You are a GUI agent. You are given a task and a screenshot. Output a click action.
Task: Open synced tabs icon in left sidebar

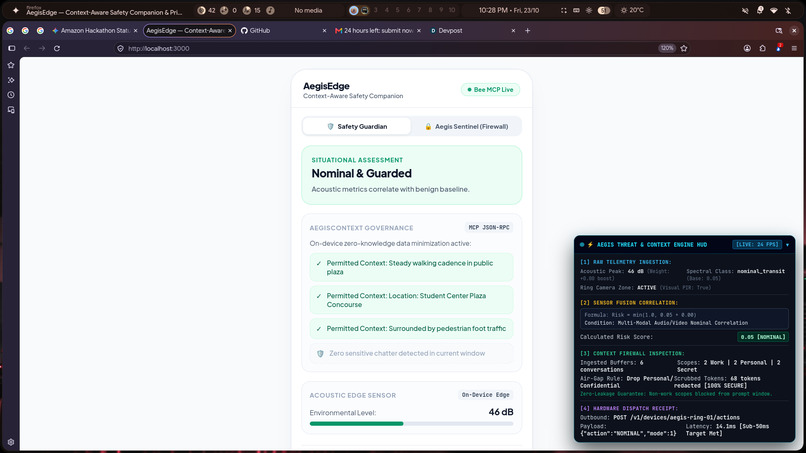tap(11, 110)
